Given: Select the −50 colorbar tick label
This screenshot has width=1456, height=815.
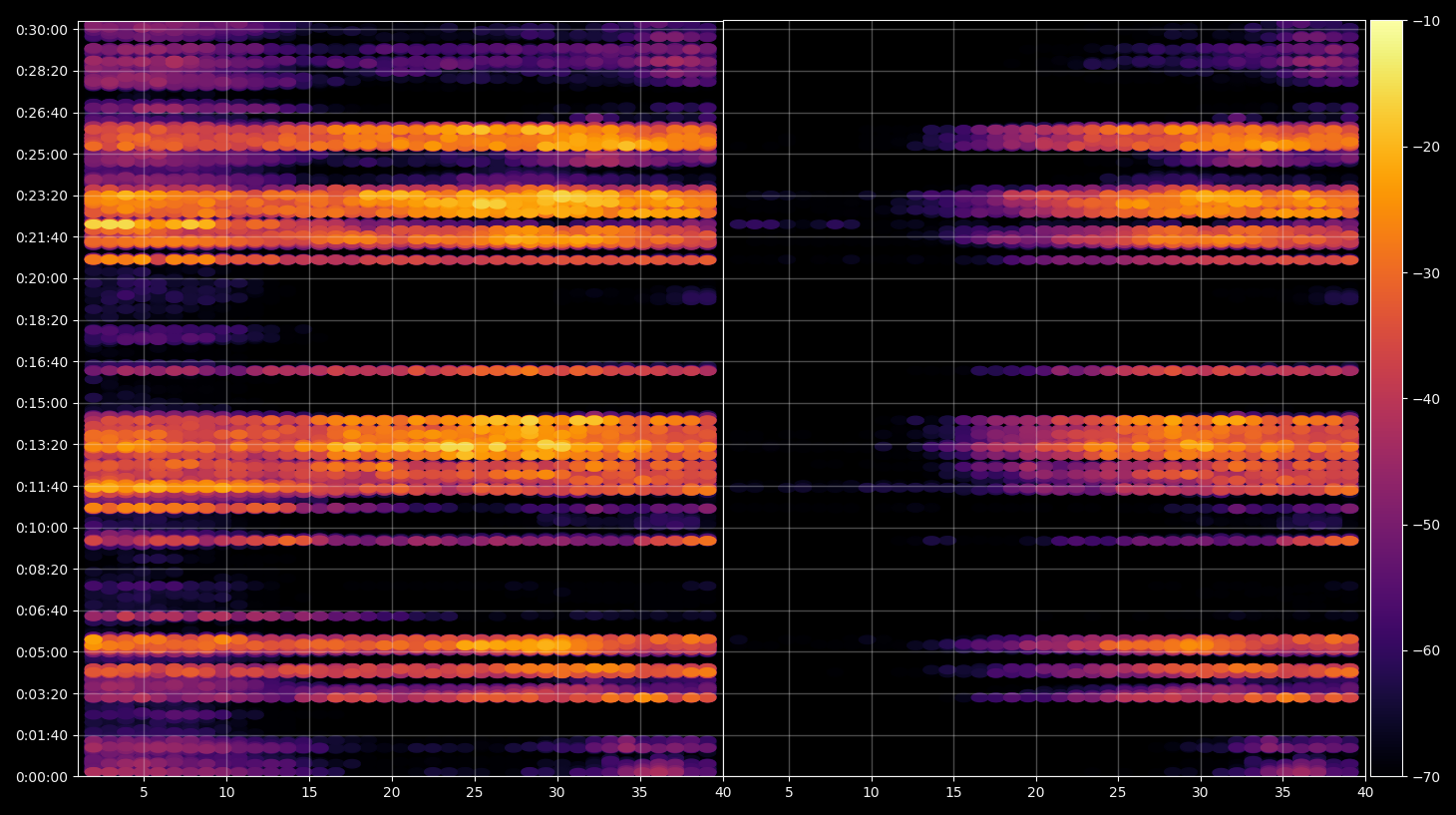Looking at the screenshot, I should click(x=1426, y=525).
